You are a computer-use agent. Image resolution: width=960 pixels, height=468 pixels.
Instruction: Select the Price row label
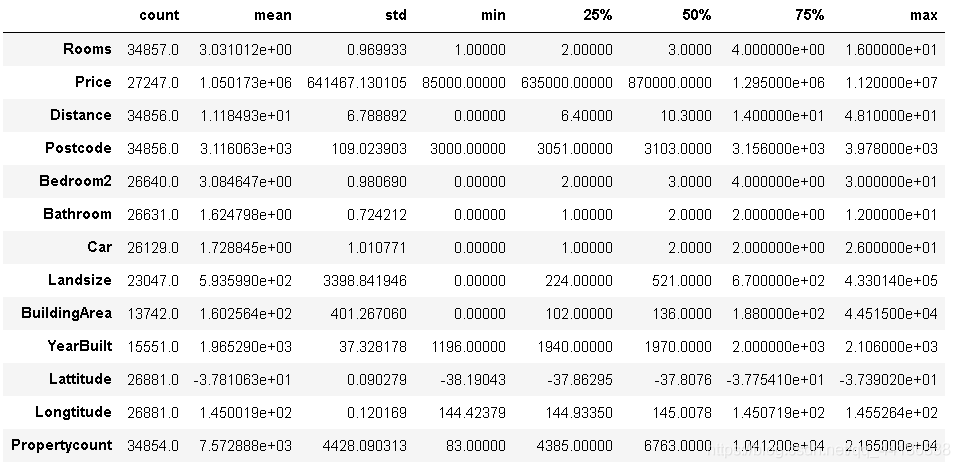94,82
